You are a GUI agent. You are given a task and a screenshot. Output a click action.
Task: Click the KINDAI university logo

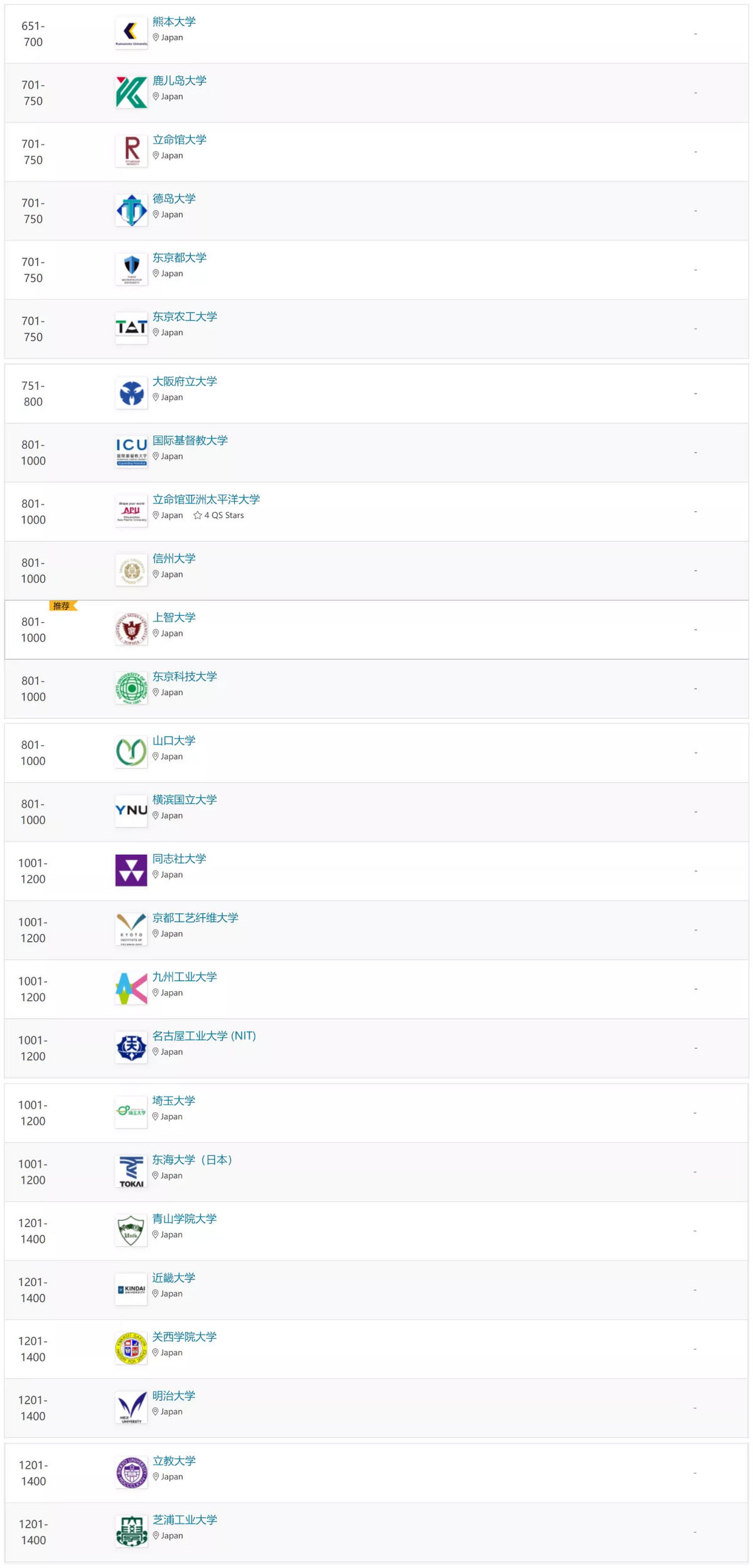tap(131, 1289)
